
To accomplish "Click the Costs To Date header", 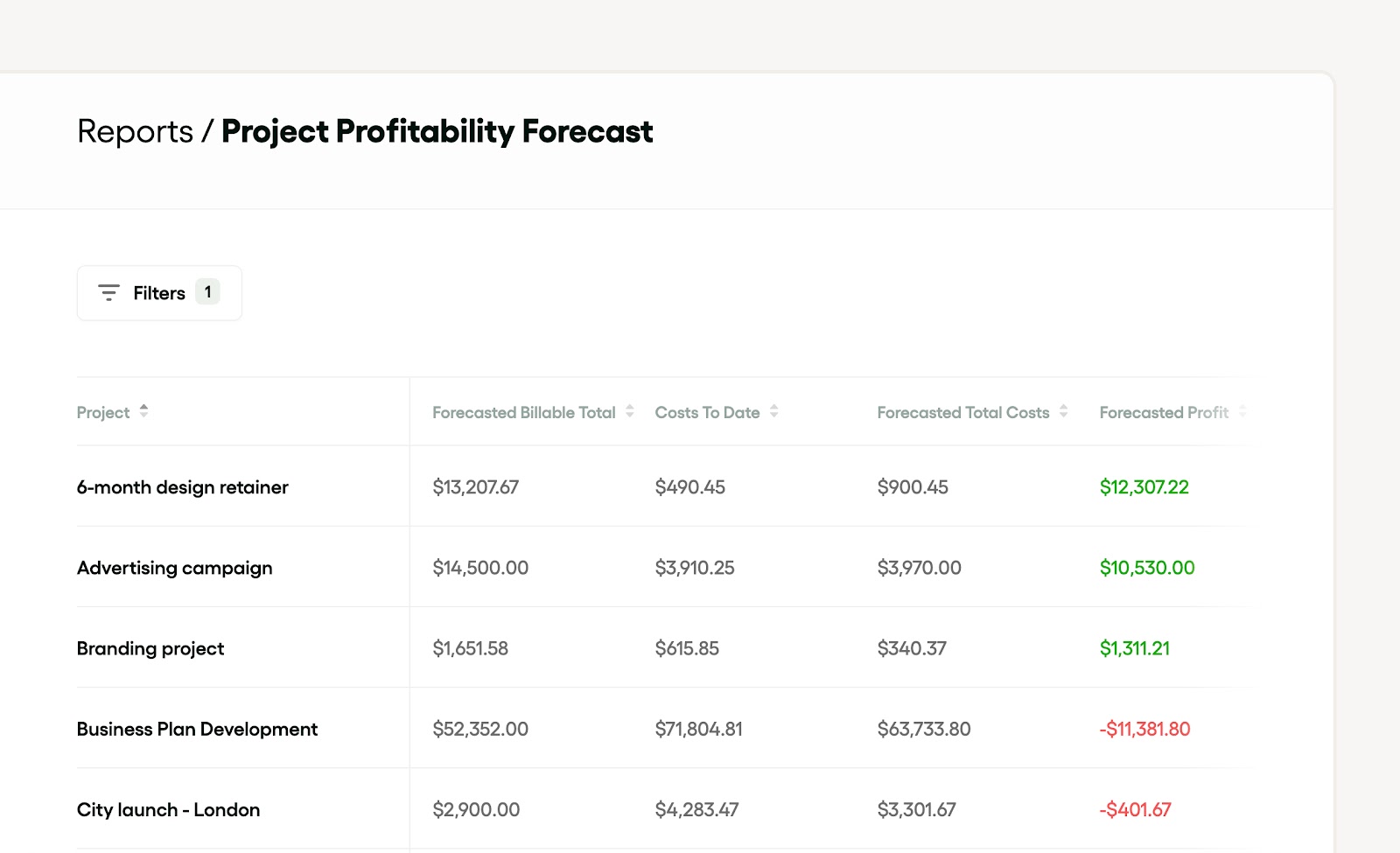I will tap(707, 412).
